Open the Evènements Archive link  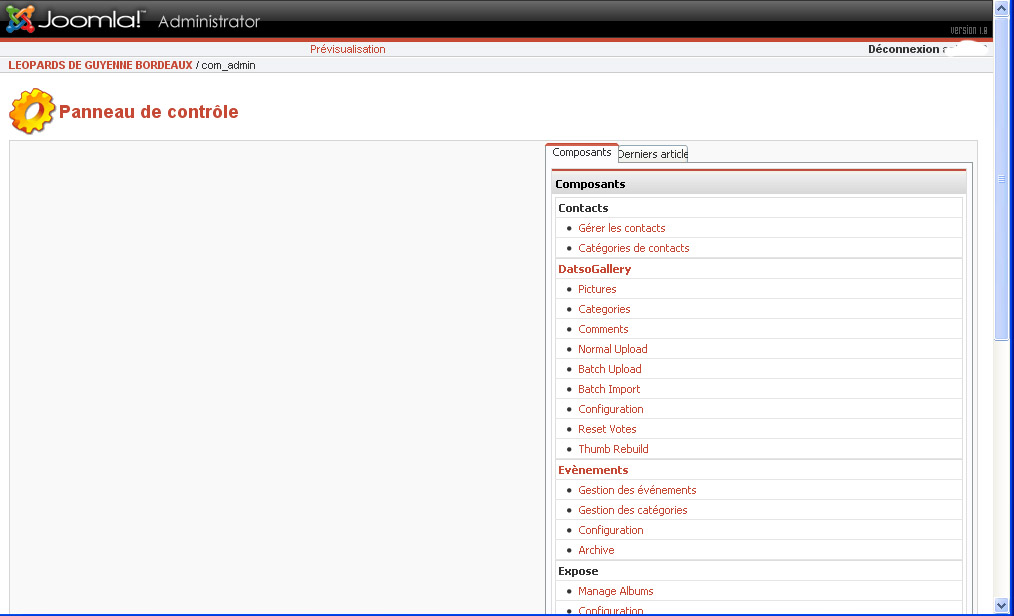(x=596, y=550)
